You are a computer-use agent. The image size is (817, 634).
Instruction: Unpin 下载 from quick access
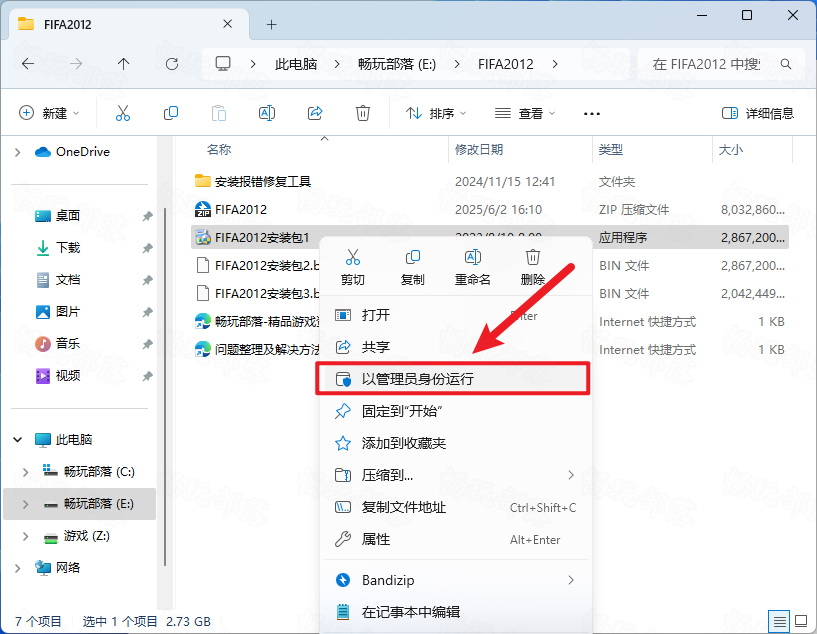pyautogui.click(x=147, y=248)
